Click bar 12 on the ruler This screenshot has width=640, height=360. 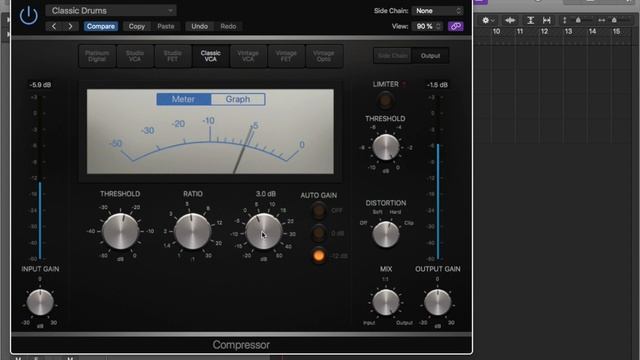pyautogui.click(x=544, y=31)
